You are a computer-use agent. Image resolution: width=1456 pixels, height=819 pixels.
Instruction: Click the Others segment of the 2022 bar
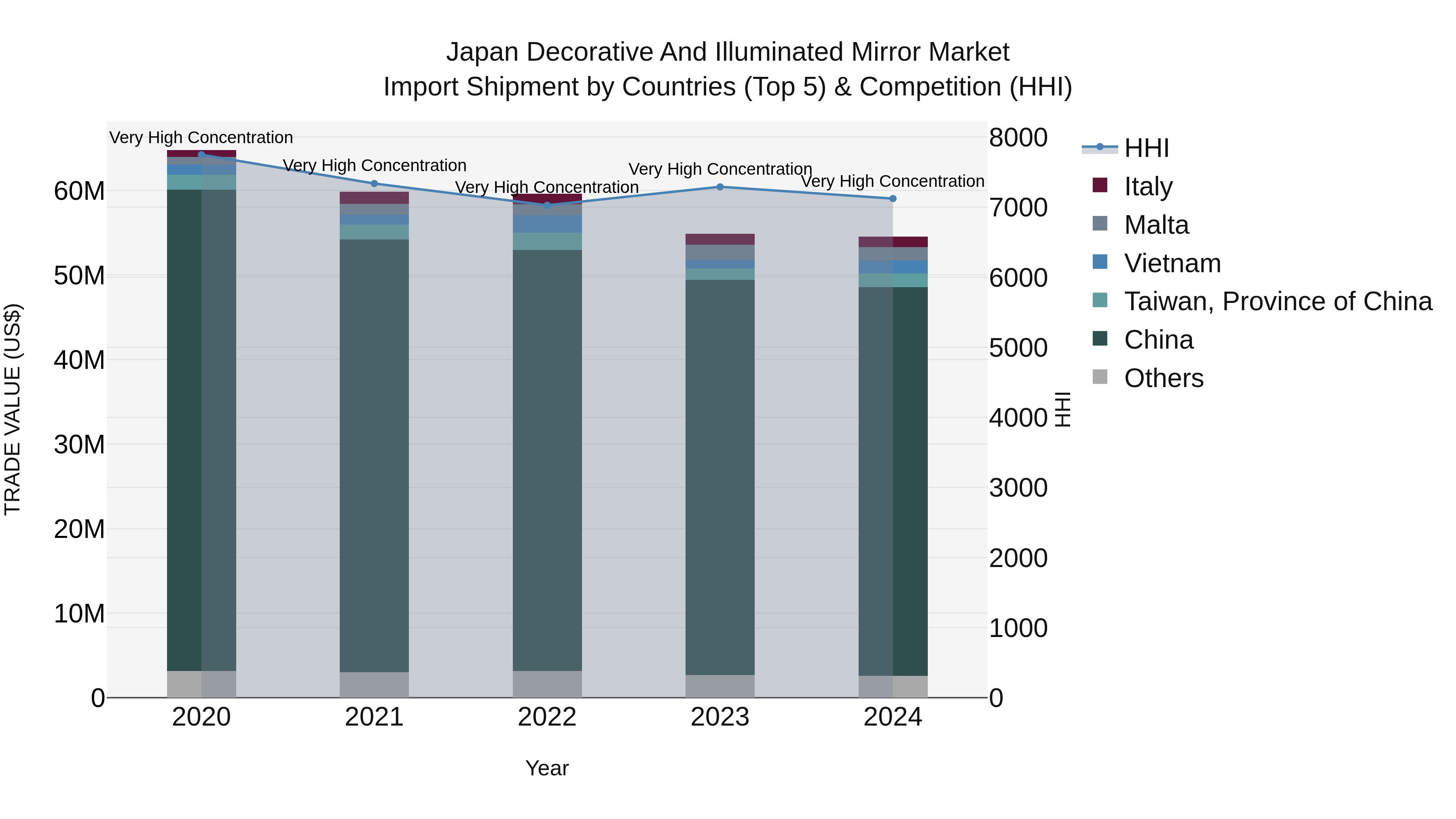pos(547,684)
